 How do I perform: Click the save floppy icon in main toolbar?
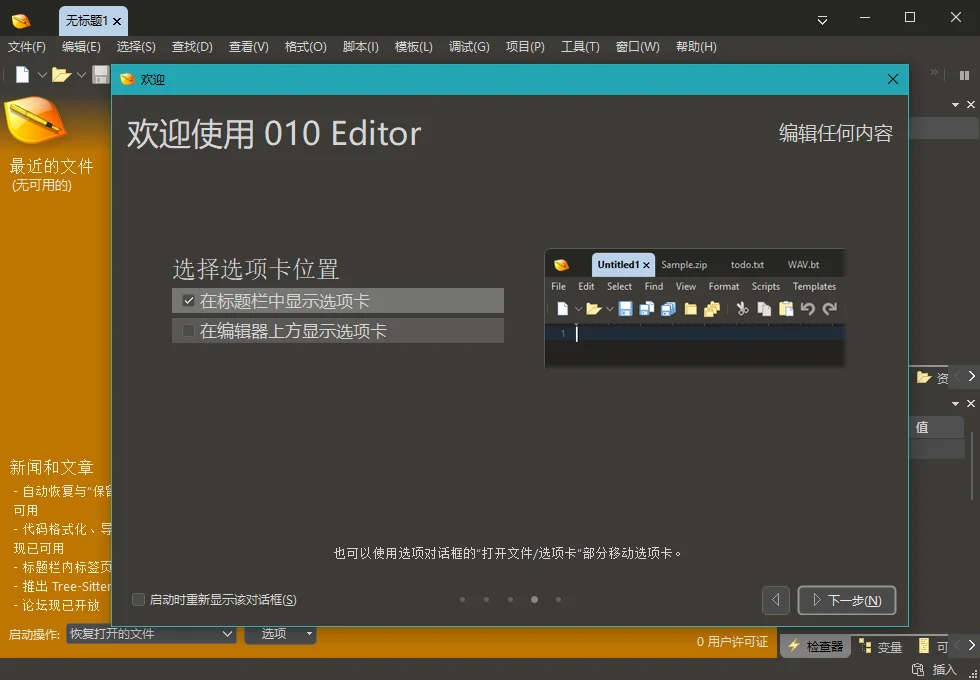pos(101,75)
